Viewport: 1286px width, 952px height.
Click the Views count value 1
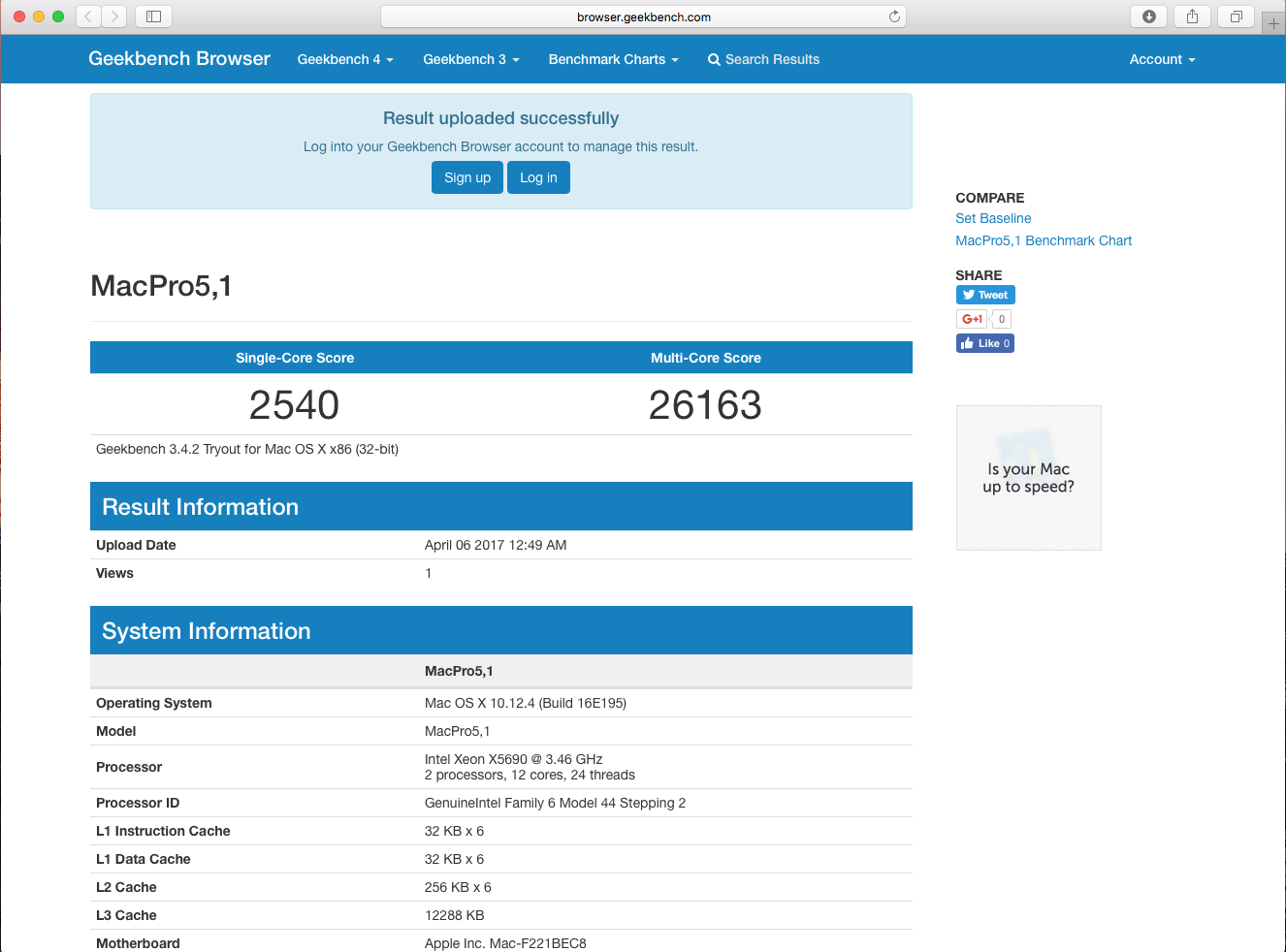[429, 573]
